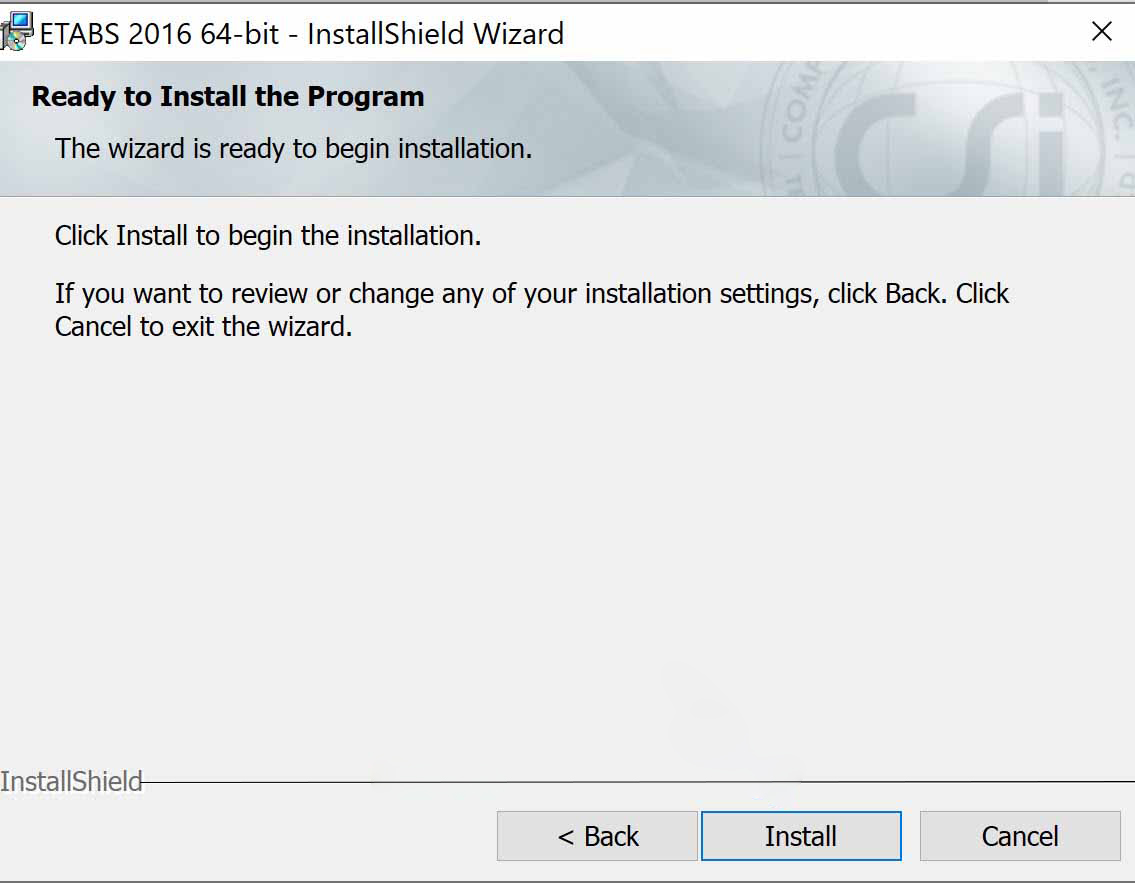The height and width of the screenshot is (883, 1135).
Task: Click the "Cancel to exit the wizard" line
Action: [203, 327]
